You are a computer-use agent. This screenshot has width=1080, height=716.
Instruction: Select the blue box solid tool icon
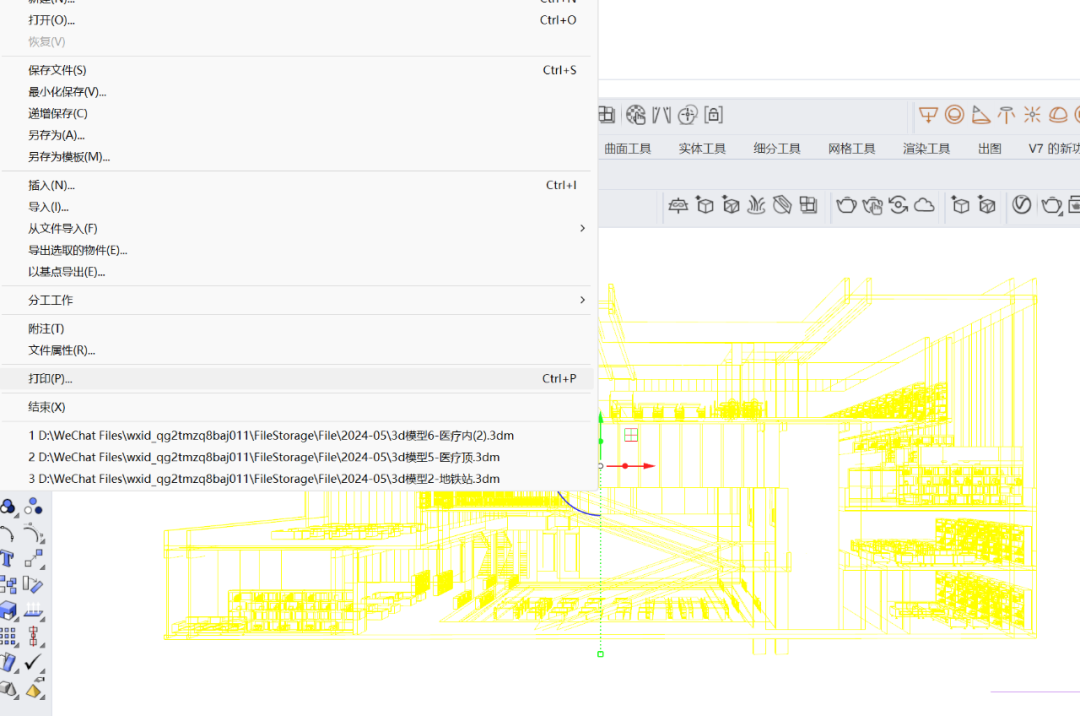[8, 611]
